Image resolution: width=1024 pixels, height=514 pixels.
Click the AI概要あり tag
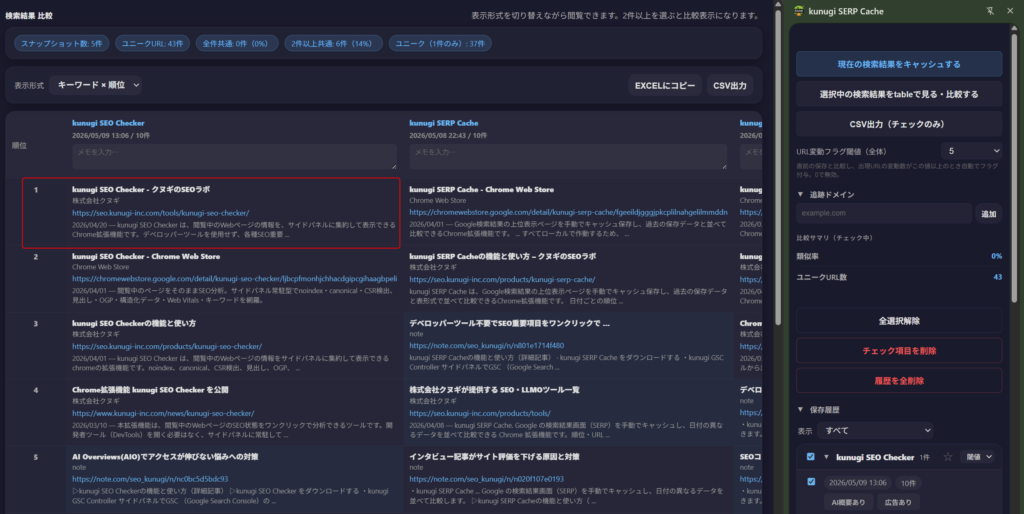848,502
